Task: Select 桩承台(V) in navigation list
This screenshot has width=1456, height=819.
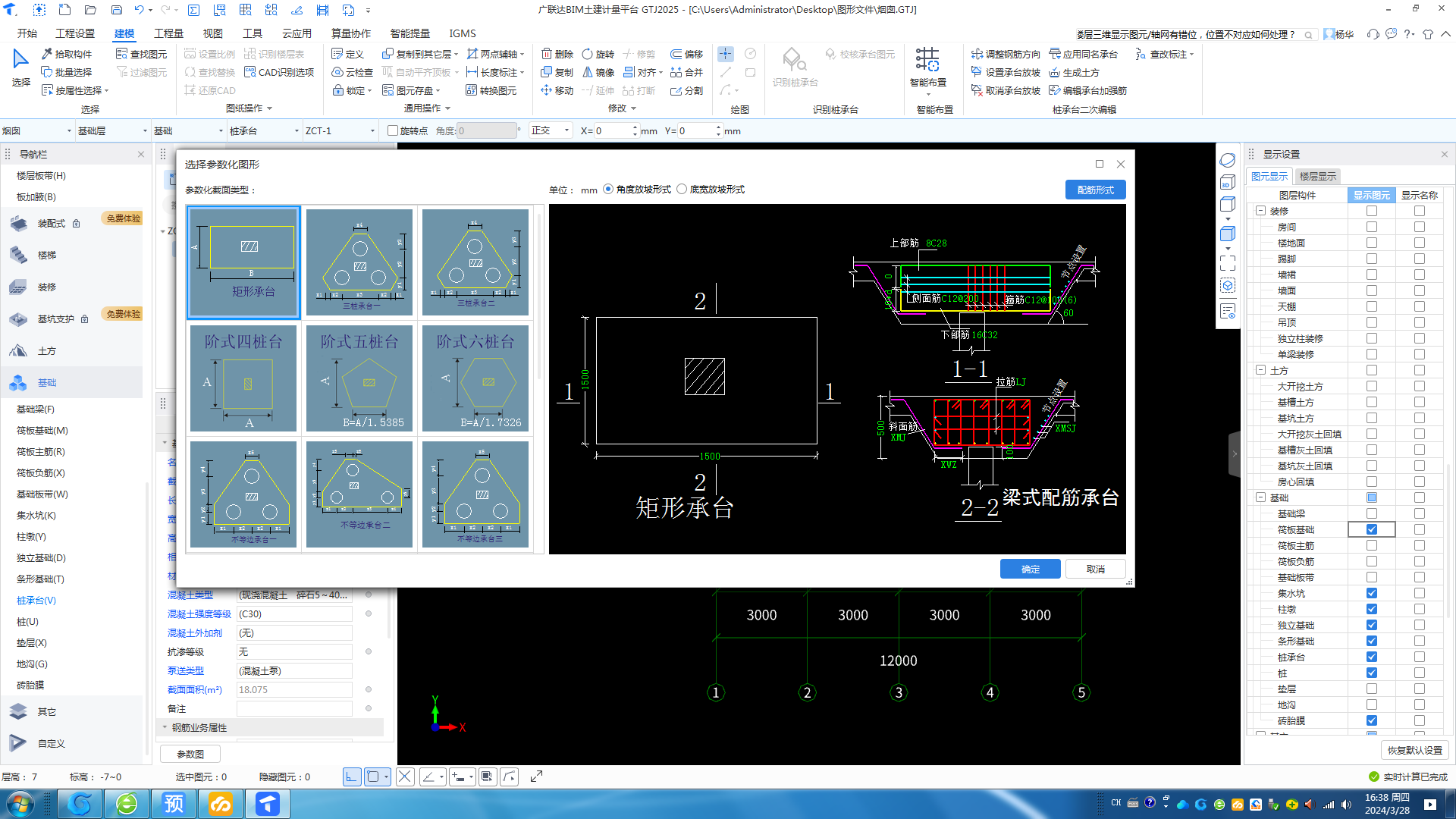Action: pyautogui.click(x=36, y=600)
